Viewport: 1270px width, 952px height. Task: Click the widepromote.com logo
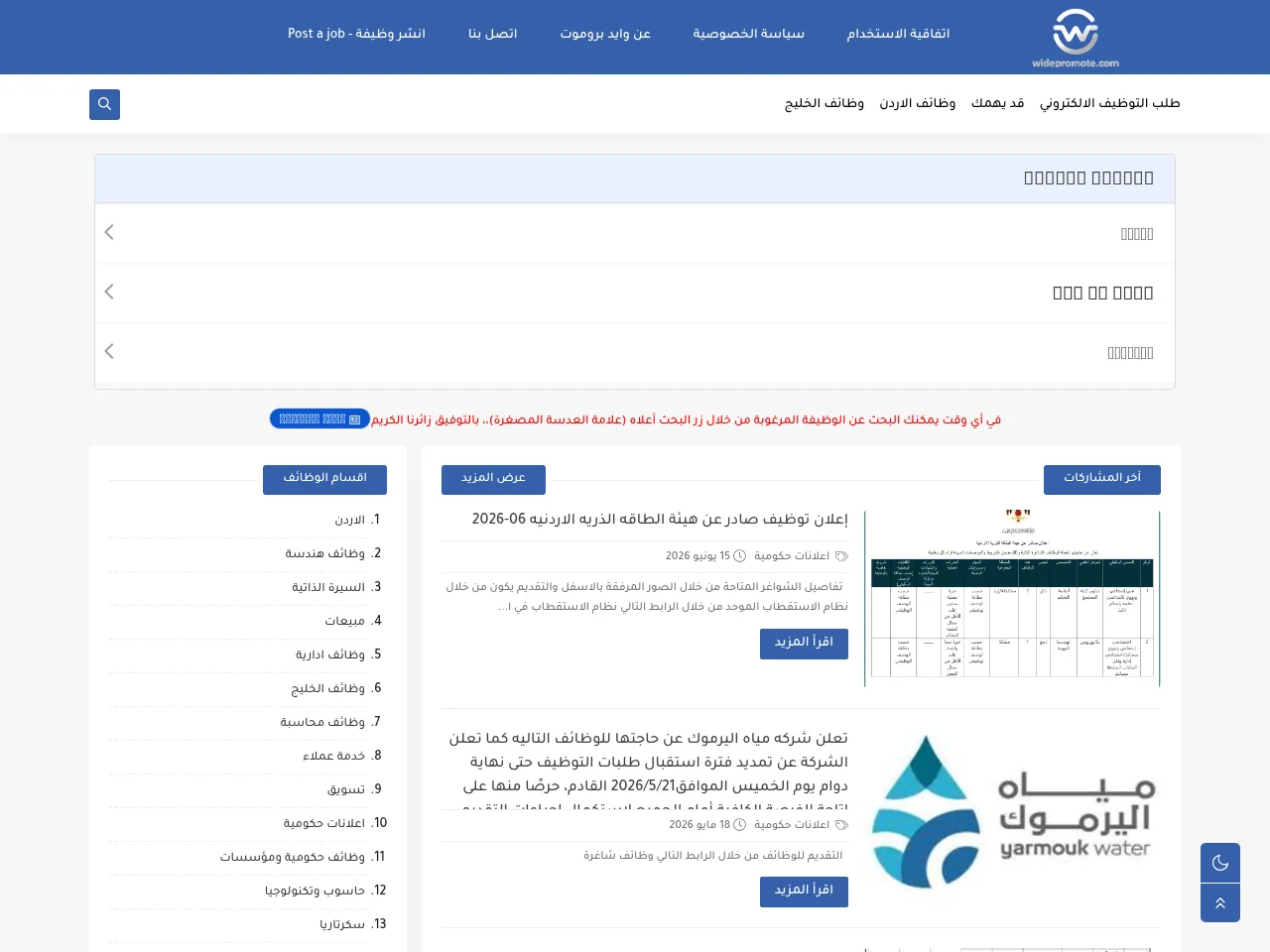(x=1076, y=38)
